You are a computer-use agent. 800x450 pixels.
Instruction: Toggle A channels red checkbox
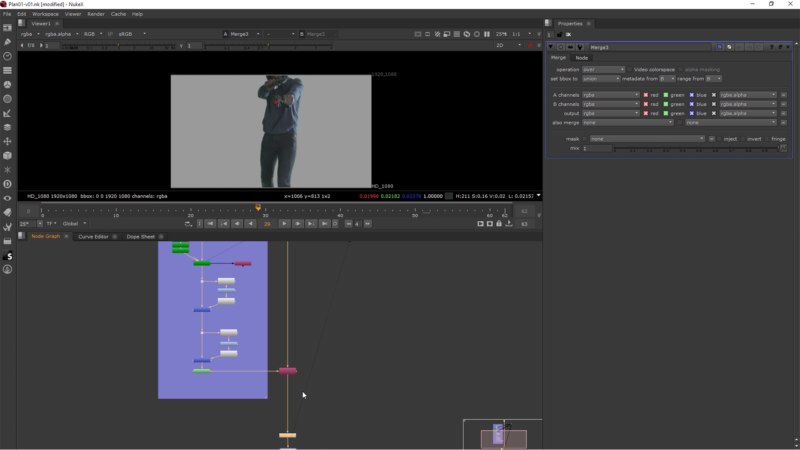pyautogui.click(x=645, y=95)
